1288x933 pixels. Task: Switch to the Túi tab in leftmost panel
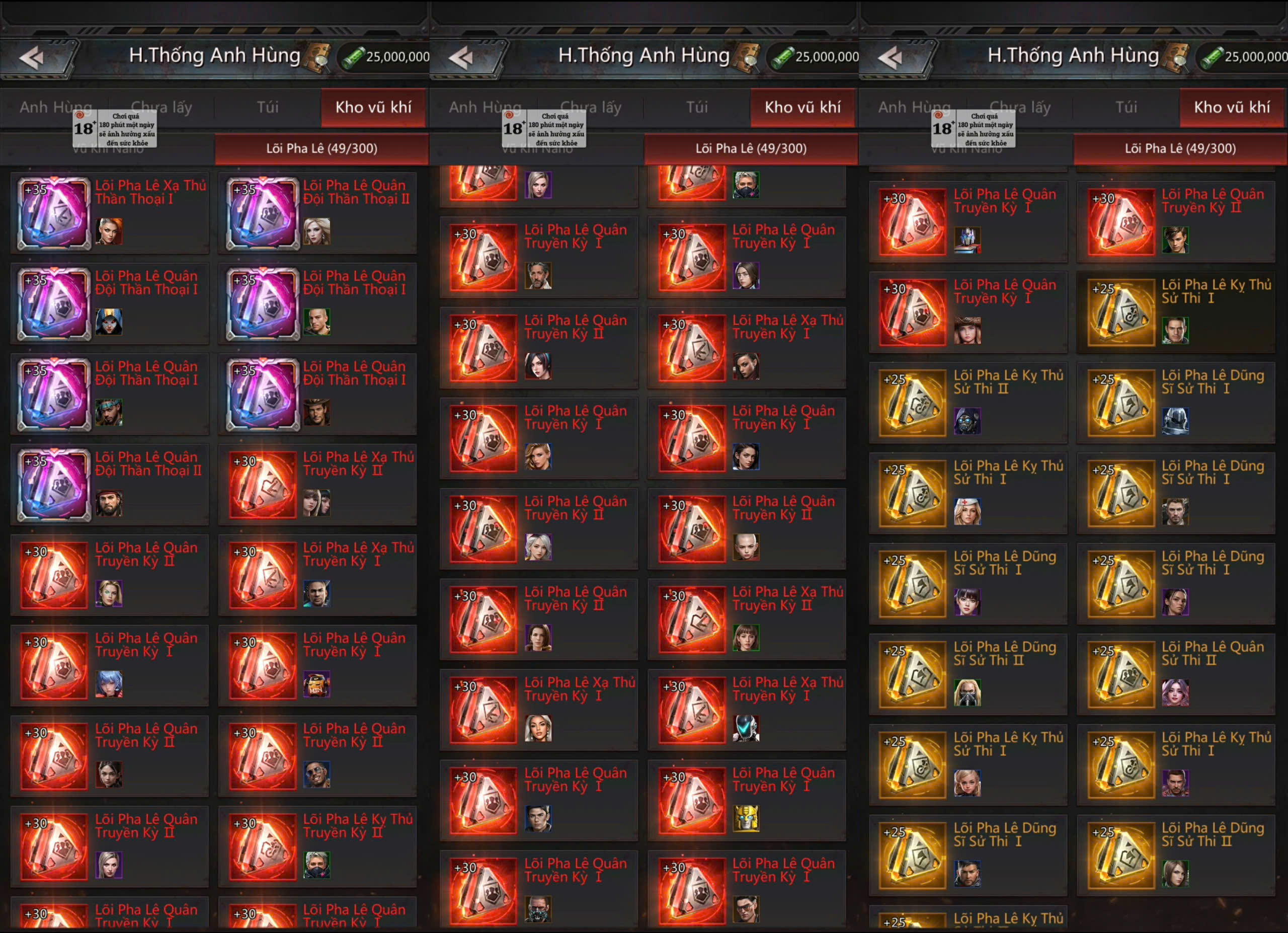tap(268, 107)
